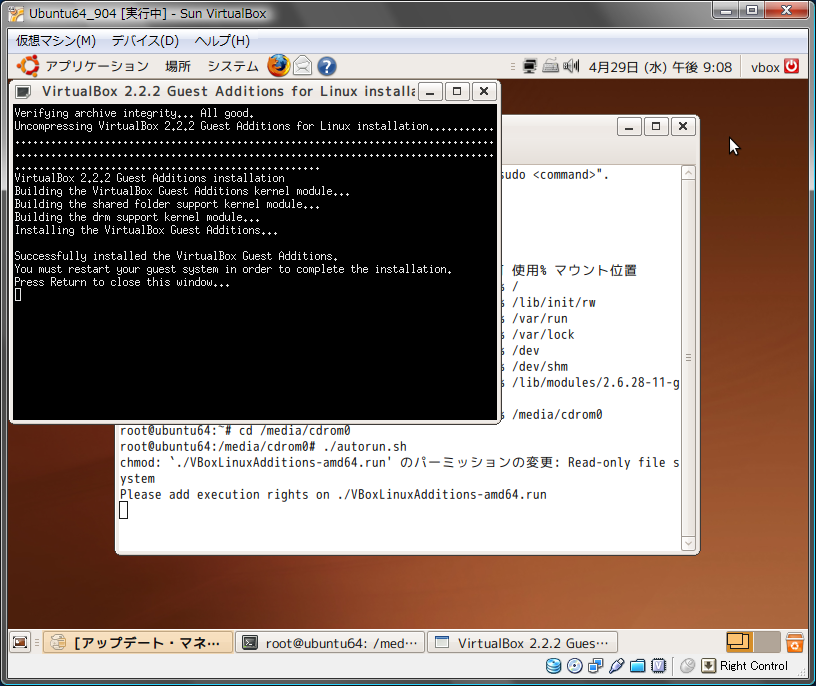
Task: Open the ヘルプ(H) menu
Action: pos(222,41)
